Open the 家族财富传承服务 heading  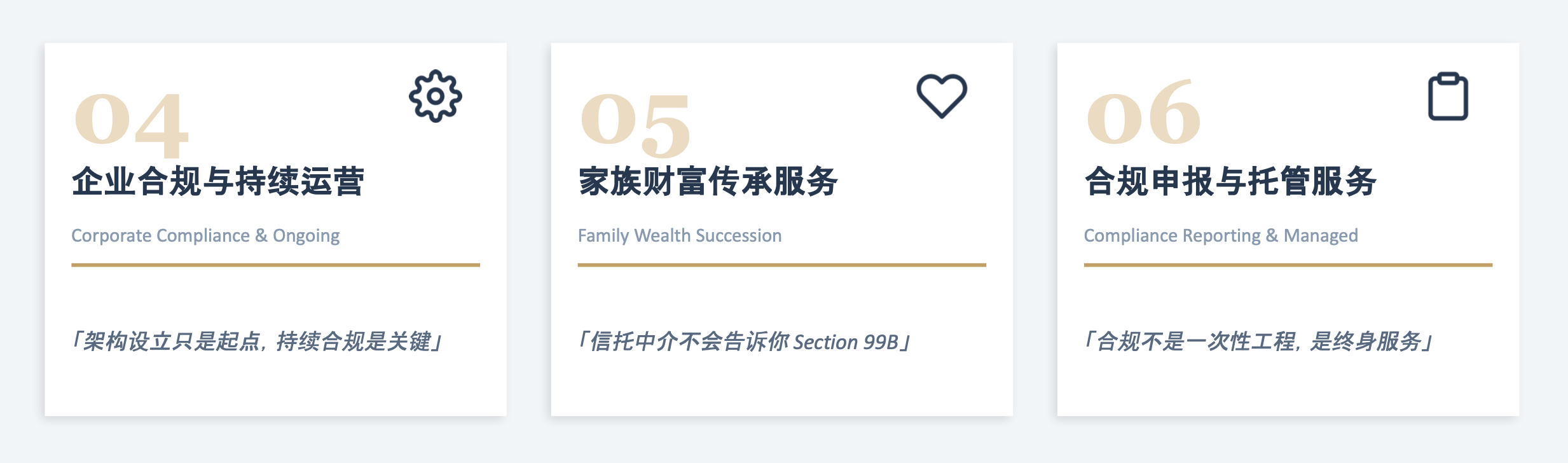[x=708, y=181]
